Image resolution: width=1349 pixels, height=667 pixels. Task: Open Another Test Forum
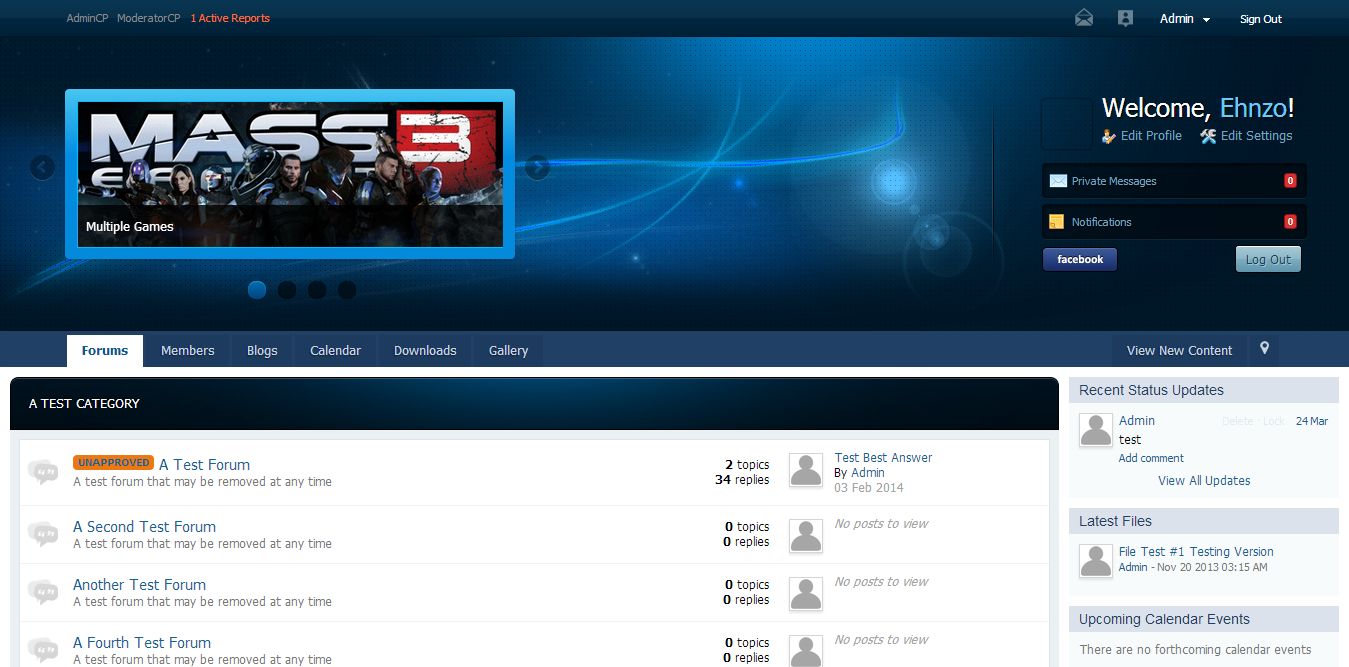pyautogui.click(x=139, y=585)
